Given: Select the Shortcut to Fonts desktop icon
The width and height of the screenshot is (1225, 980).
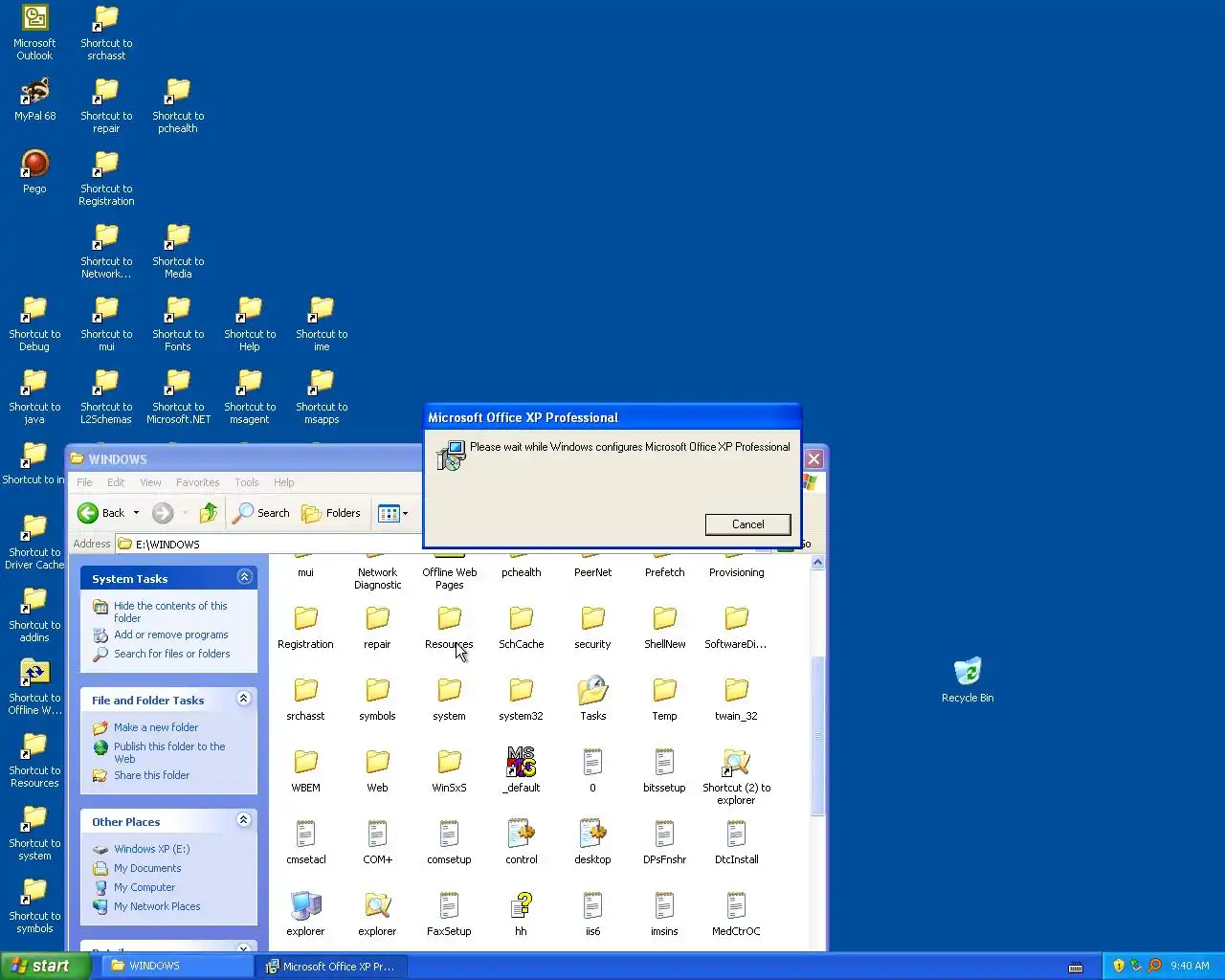Looking at the screenshot, I should [x=178, y=323].
